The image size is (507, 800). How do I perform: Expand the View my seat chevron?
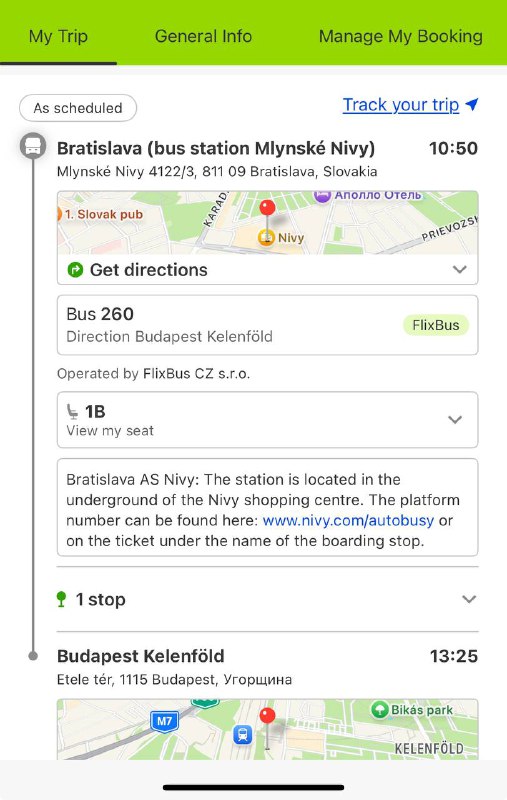click(455, 419)
